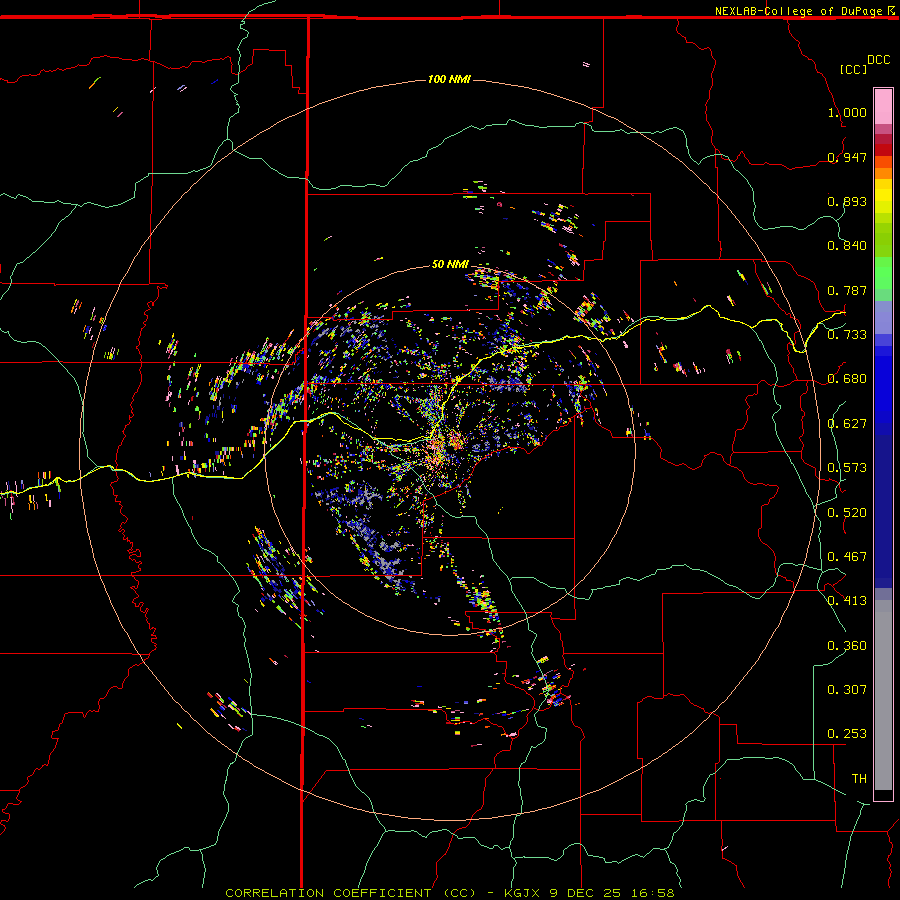Select the 0.893 color scale value
This screenshot has width=900, height=900.
tap(847, 201)
